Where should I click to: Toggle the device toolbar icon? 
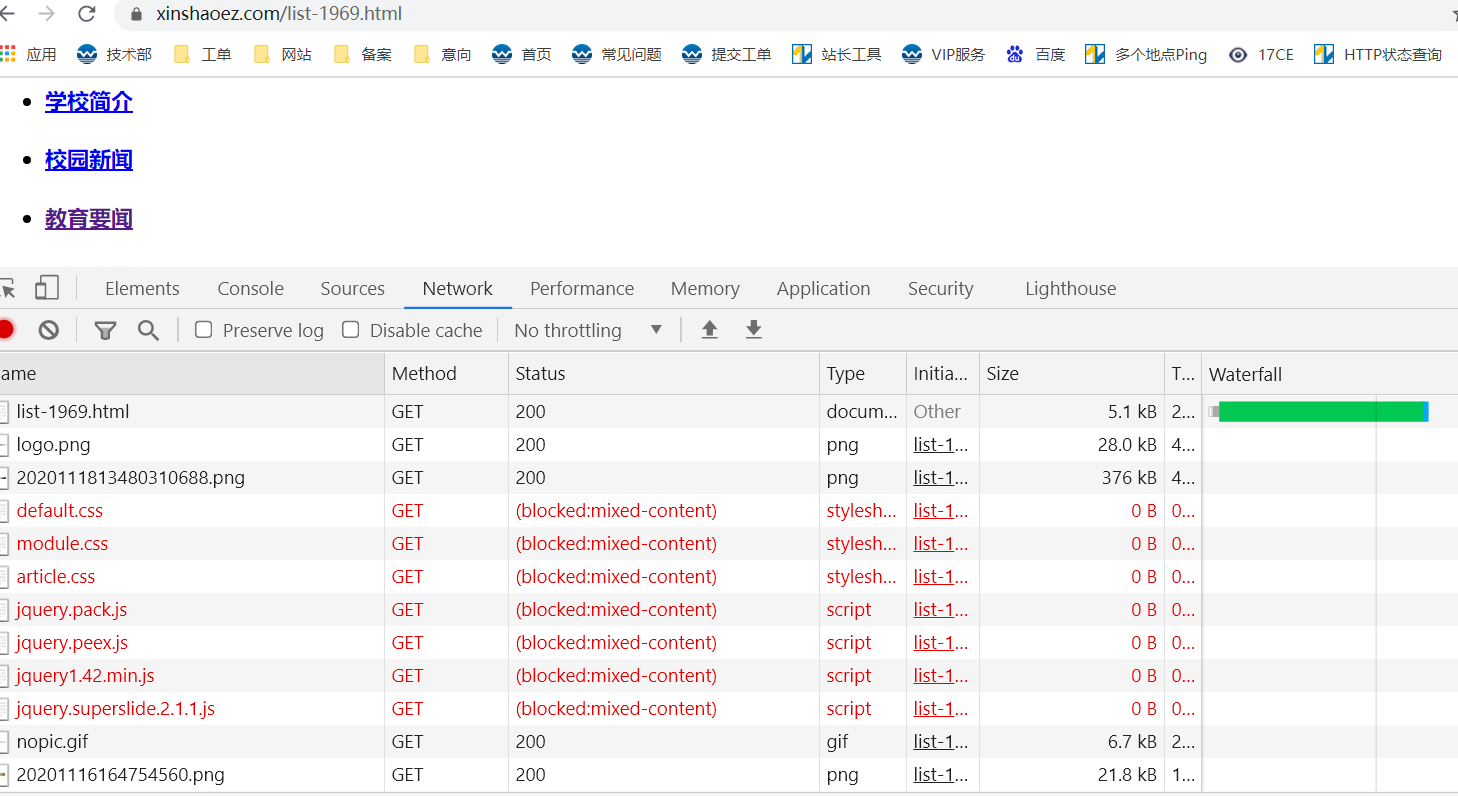(x=47, y=289)
